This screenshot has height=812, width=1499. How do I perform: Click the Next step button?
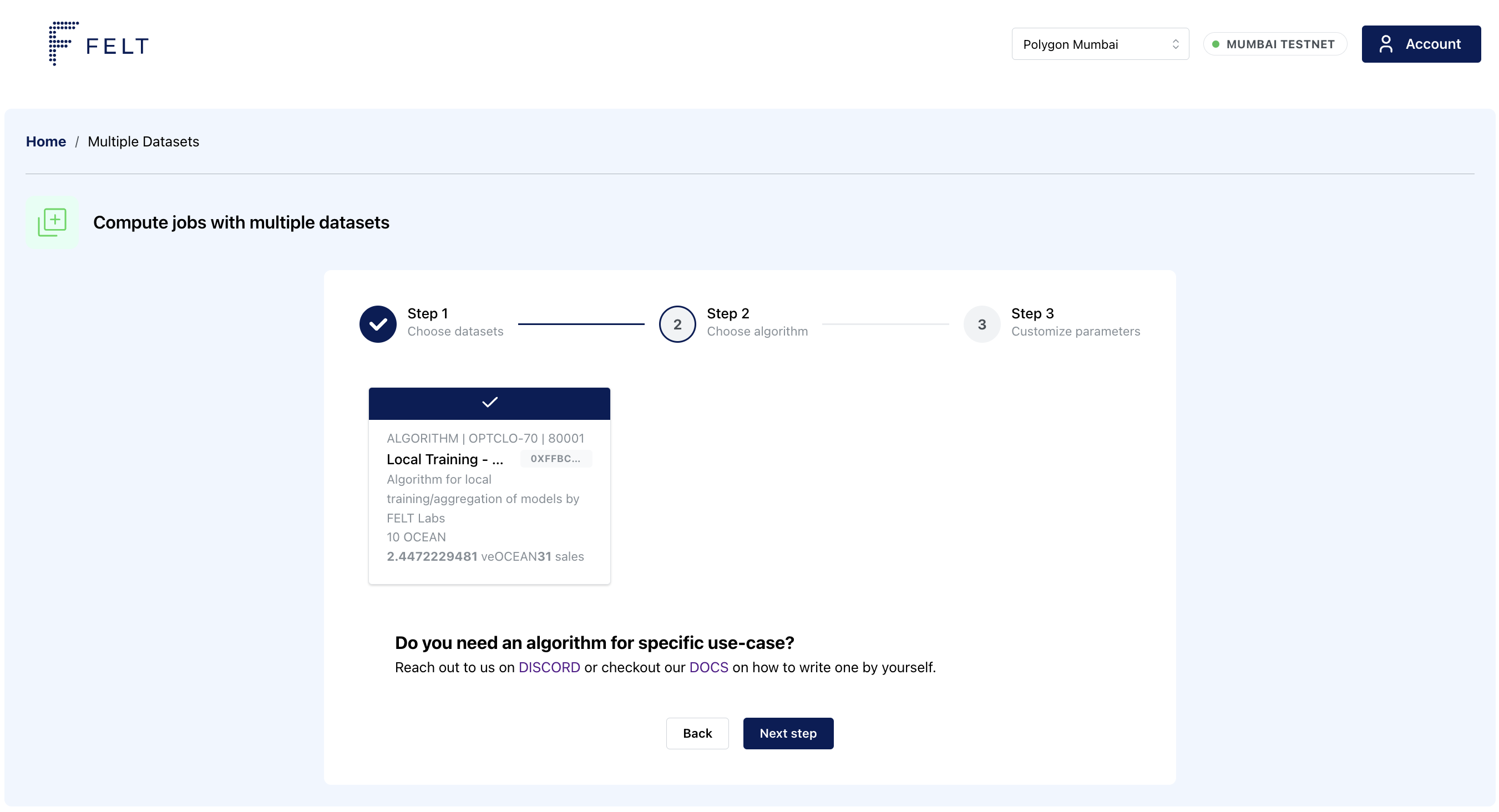pyautogui.click(x=788, y=733)
